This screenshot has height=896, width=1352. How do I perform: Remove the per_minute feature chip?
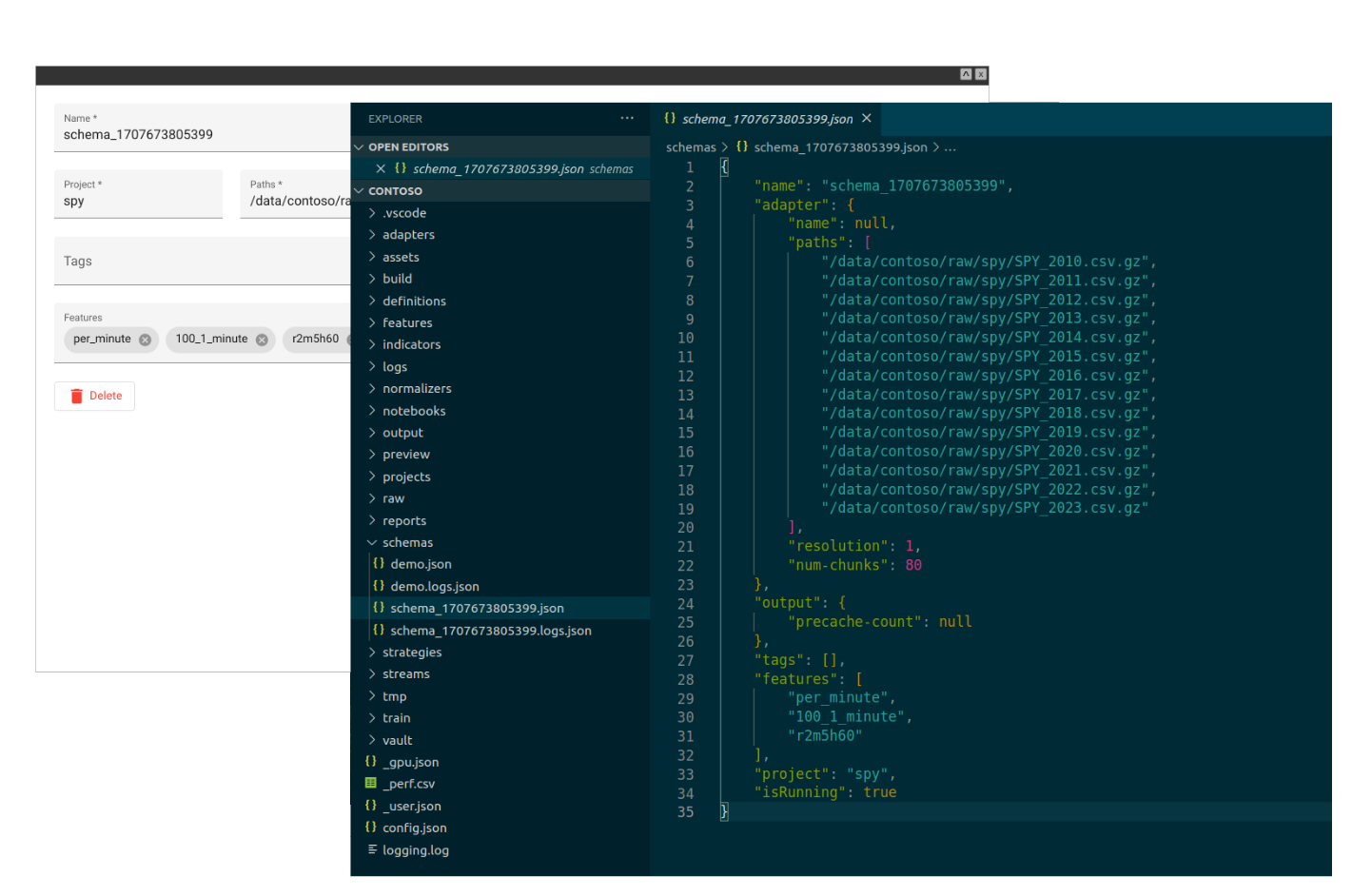point(145,340)
